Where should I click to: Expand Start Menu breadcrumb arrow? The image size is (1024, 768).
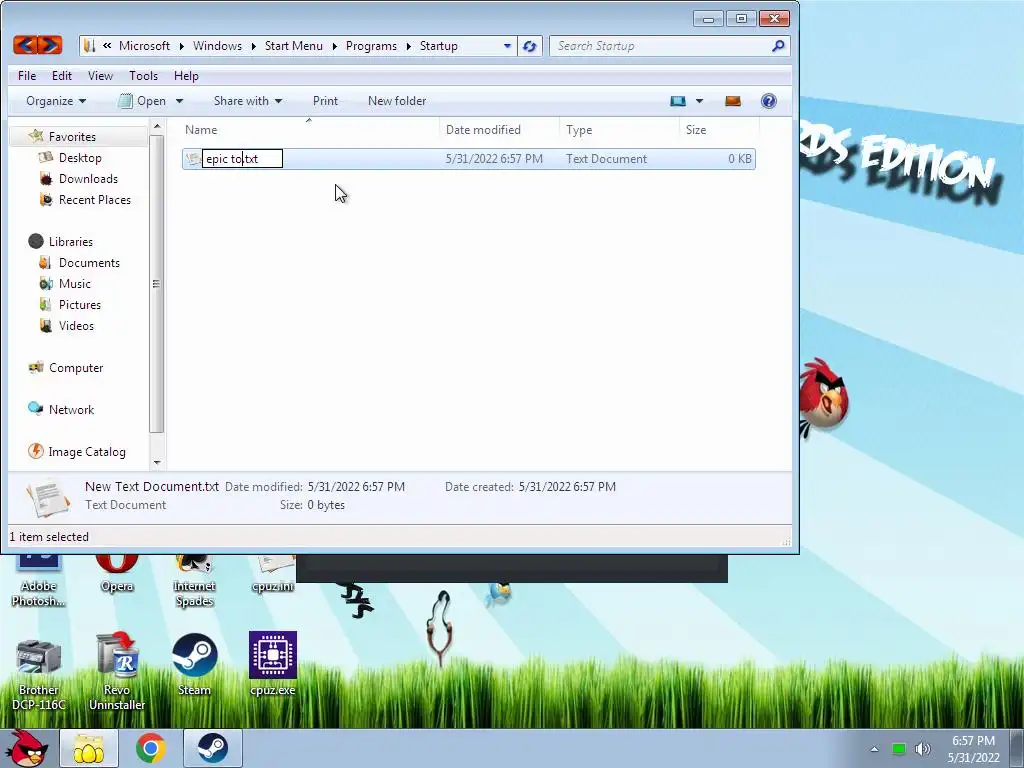tap(334, 46)
